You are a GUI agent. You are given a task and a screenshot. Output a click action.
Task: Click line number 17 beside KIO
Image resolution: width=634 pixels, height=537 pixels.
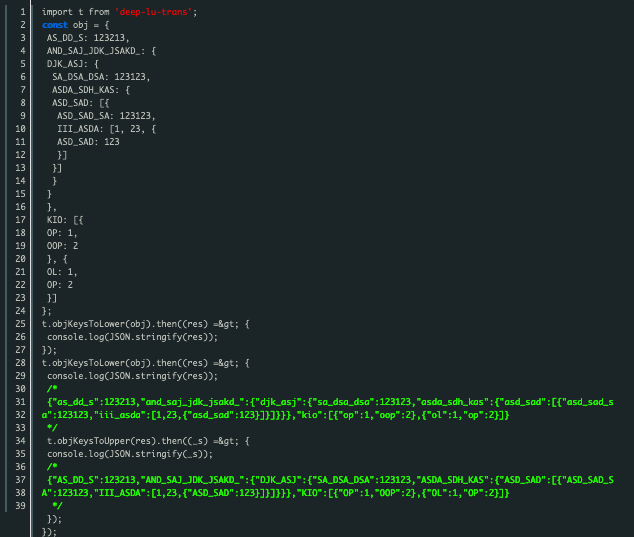click(x=20, y=220)
